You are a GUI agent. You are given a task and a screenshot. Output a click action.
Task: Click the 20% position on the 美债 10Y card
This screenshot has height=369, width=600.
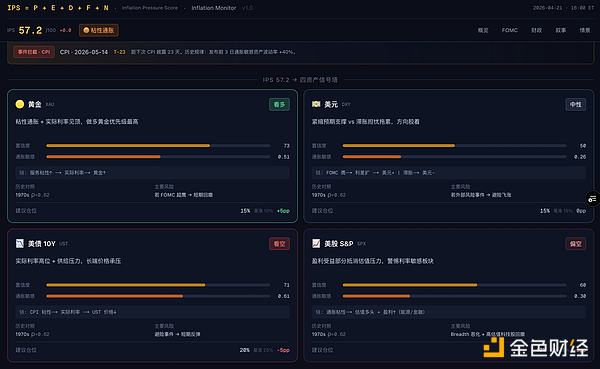pos(245,350)
